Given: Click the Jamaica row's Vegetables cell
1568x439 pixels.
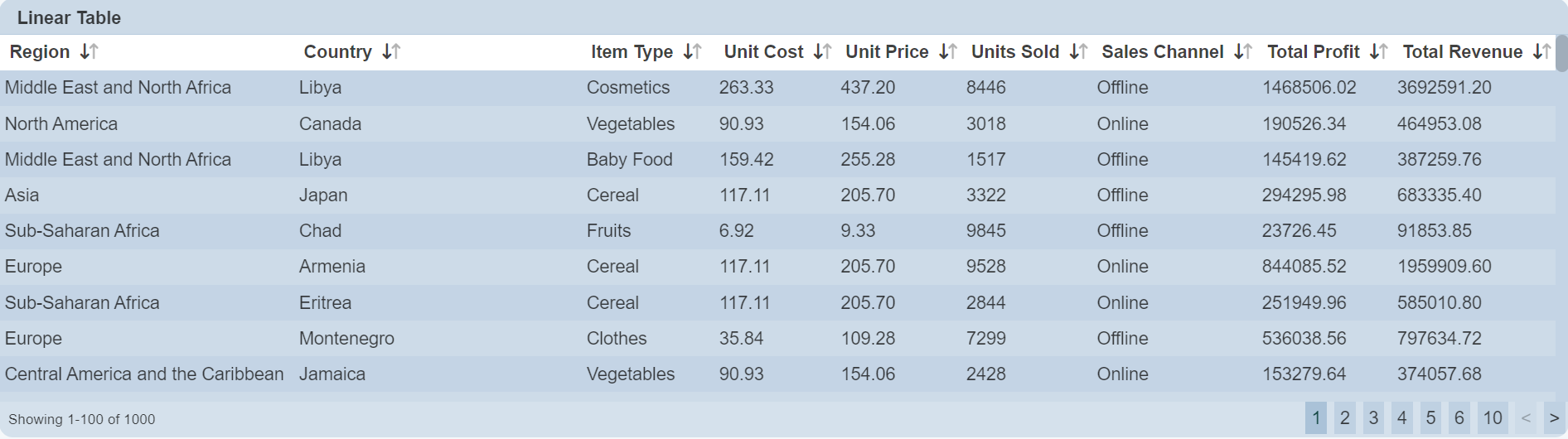Looking at the screenshot, I should pos(631,374).
